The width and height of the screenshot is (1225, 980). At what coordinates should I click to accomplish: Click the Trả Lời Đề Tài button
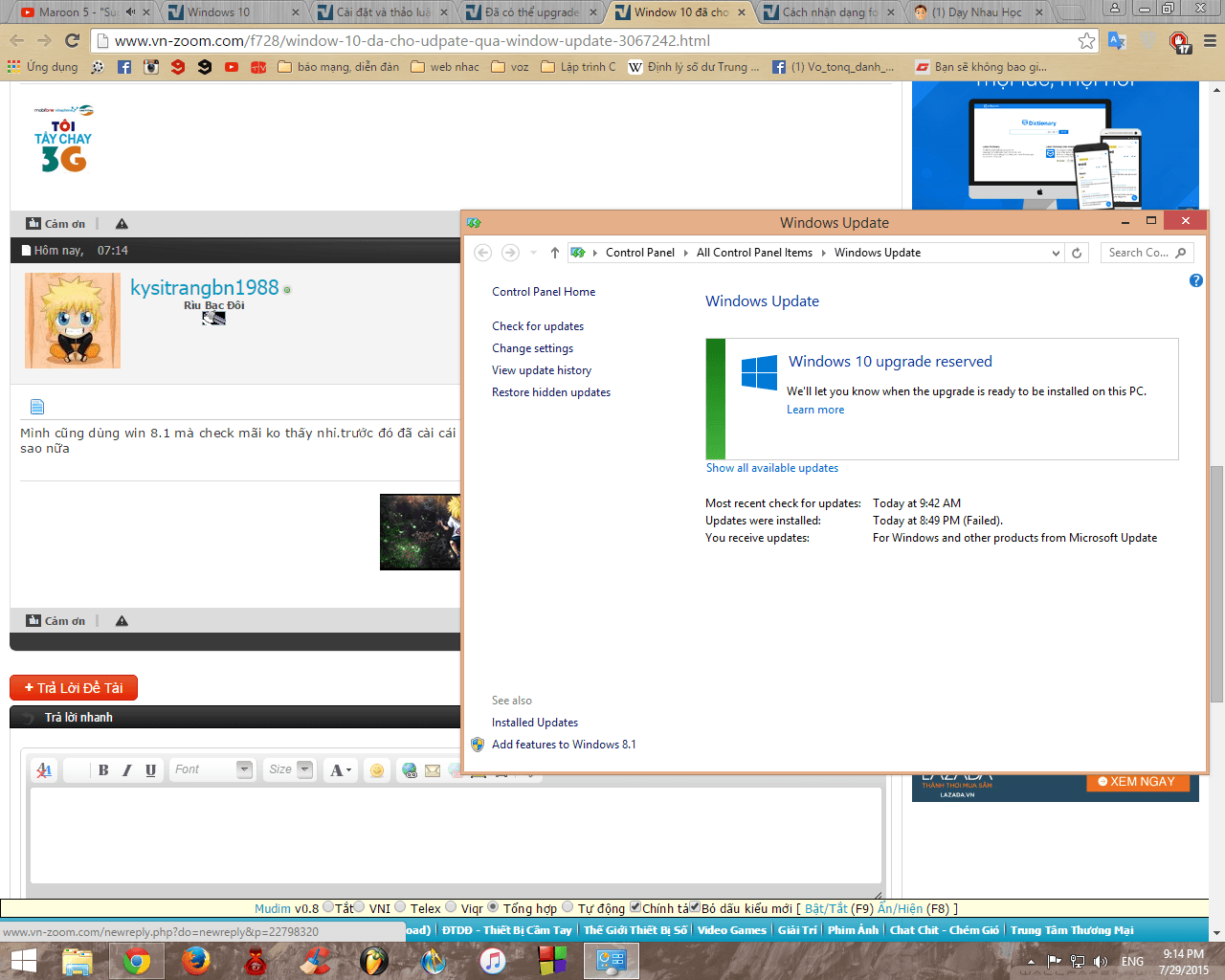(74, 687)
